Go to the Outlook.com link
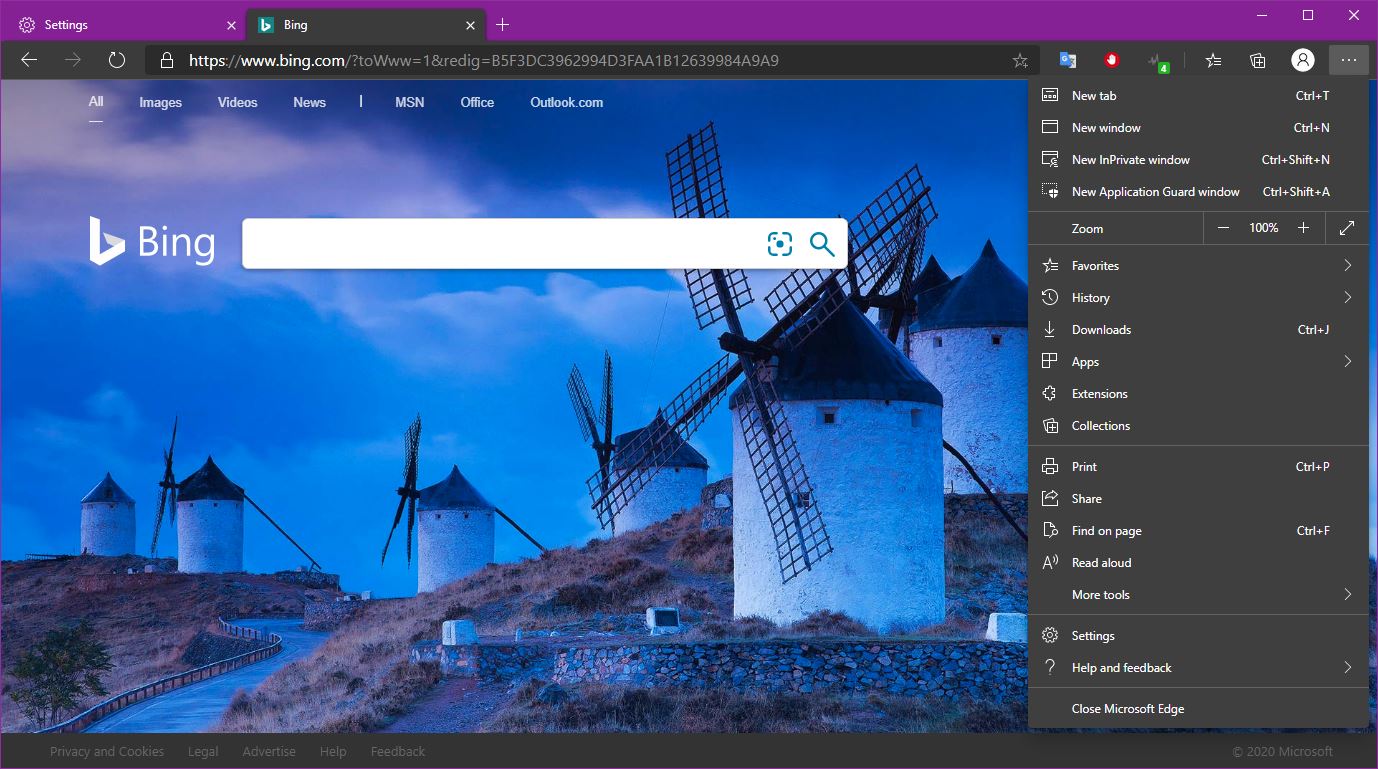The height and width of the screenshot is (769, 1378). tap(567, 102)
